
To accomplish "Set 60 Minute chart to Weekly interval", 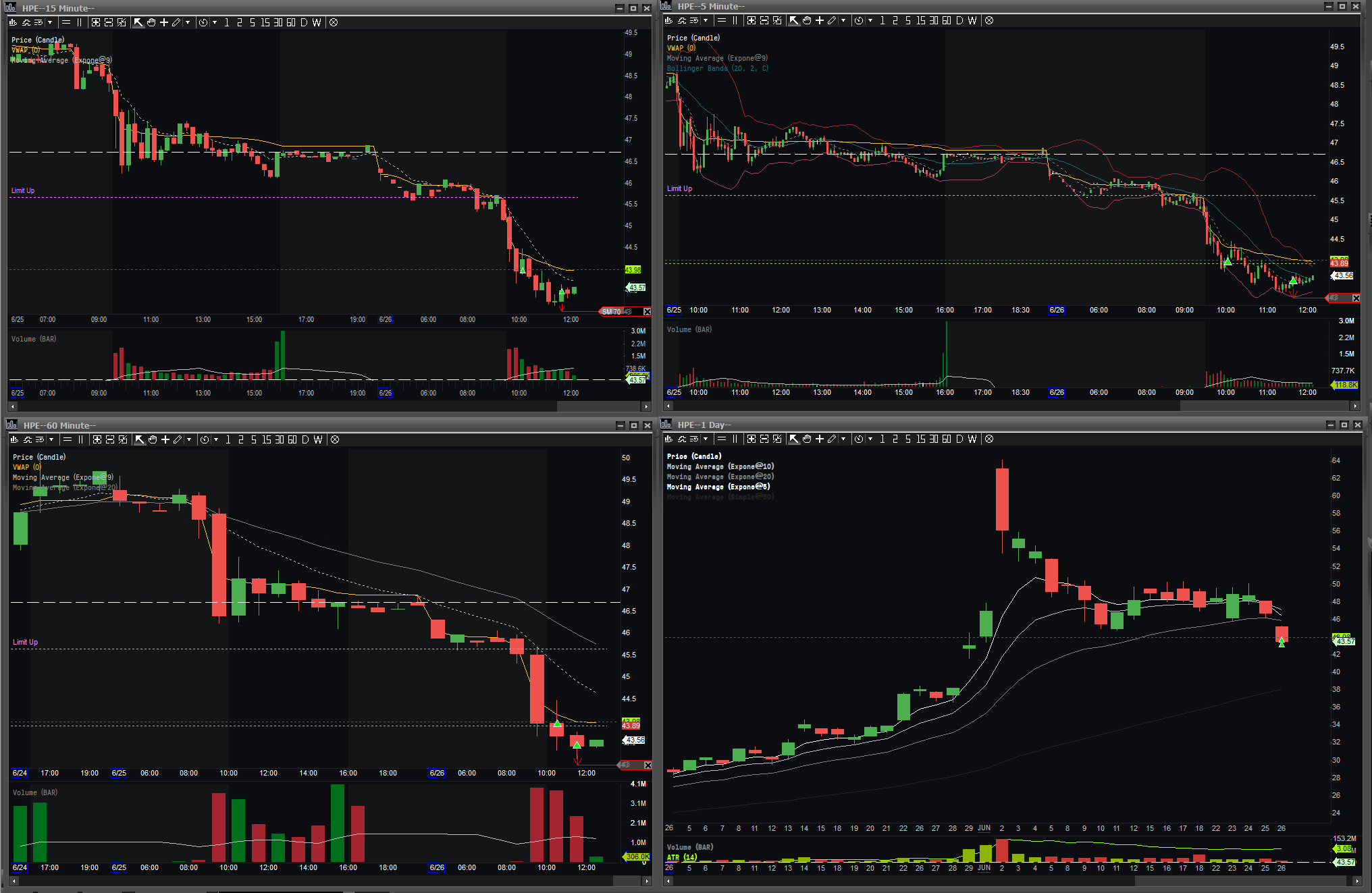I will point(318,439).
